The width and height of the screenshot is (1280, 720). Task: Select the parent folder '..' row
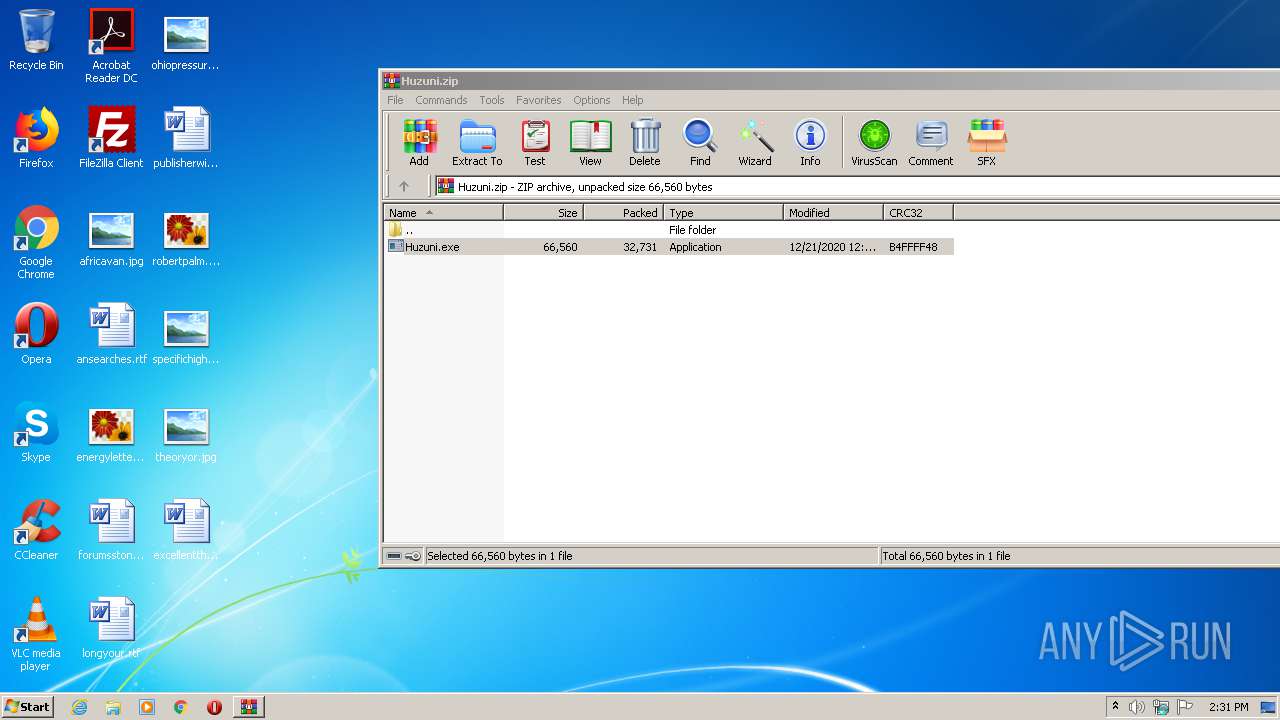click(x=669, y=230)
